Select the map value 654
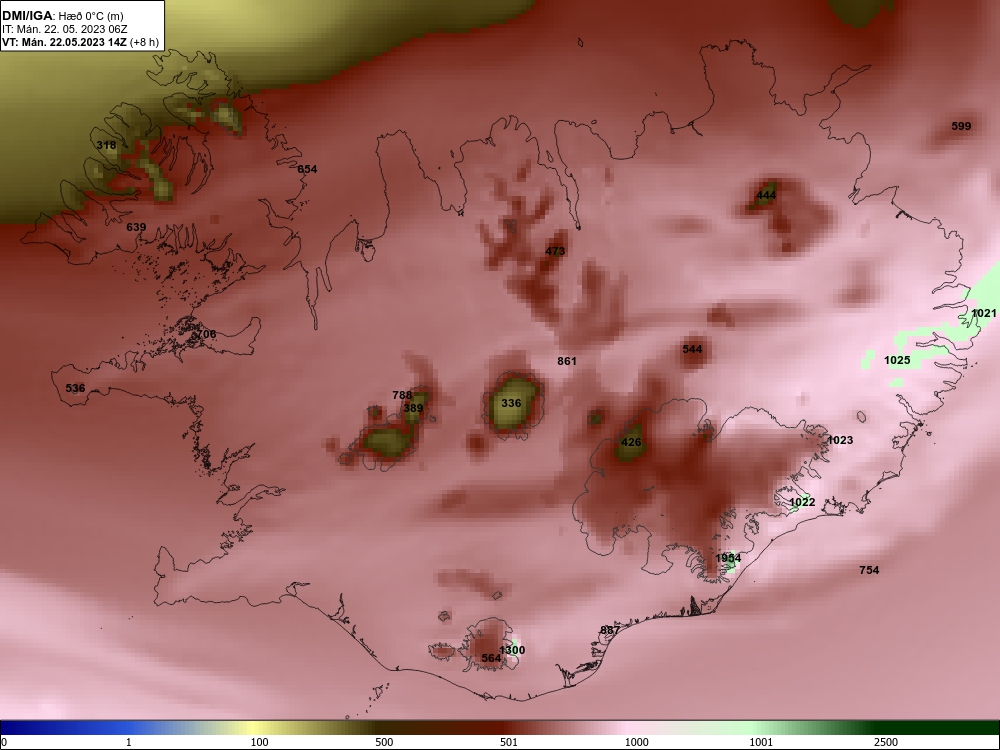The image size is (1000, 750). coord(307,169)
